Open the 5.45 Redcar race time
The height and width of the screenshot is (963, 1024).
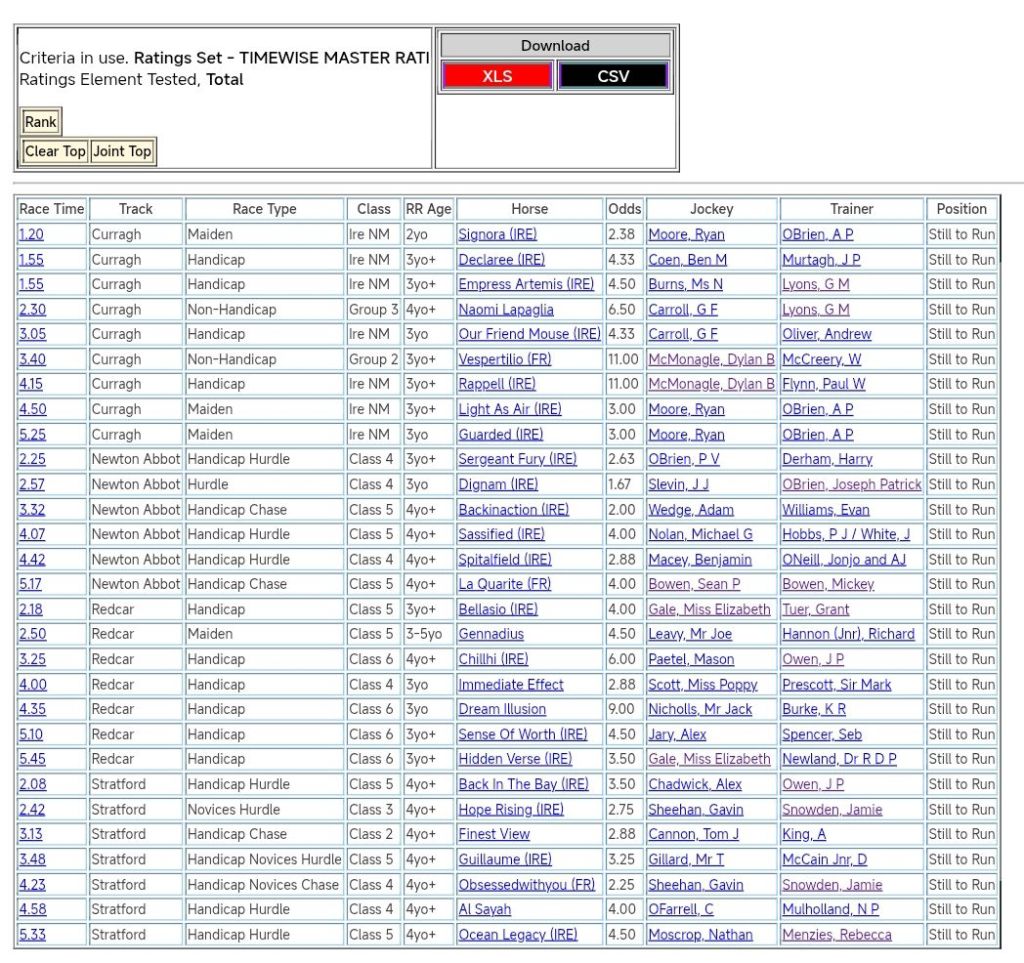[32, 759]
